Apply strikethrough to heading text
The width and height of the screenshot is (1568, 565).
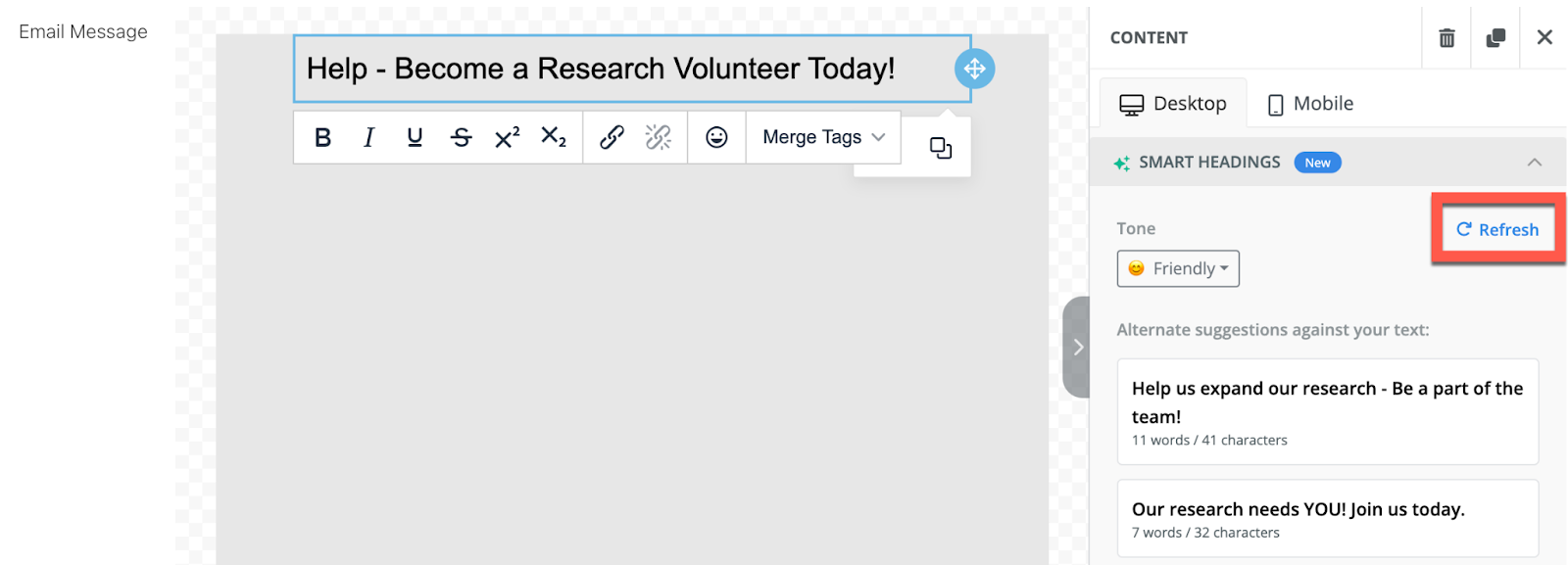click(x=461, y=138)
